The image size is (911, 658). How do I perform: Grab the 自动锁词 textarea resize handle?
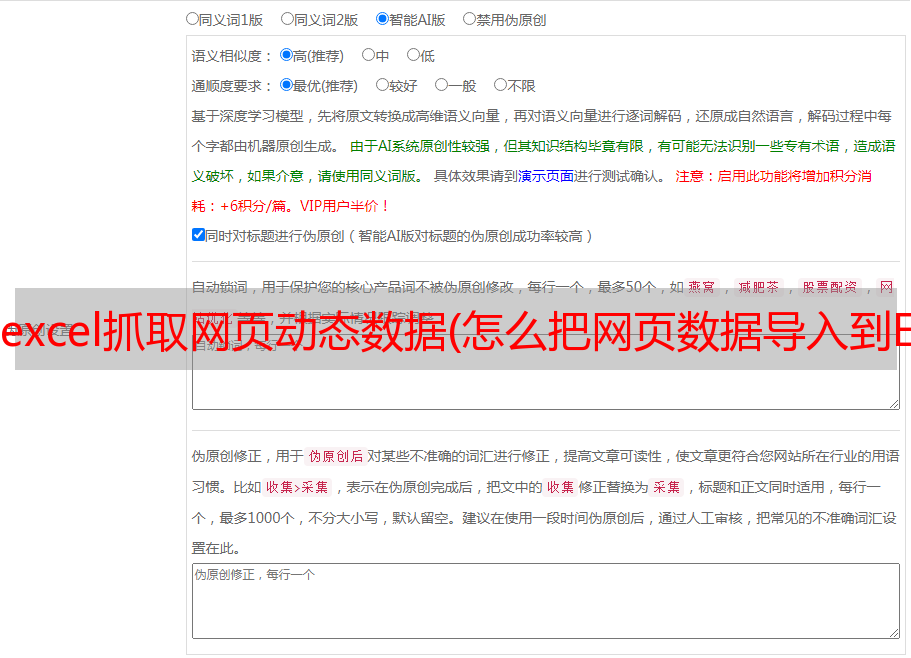click(x=894, y=404)
